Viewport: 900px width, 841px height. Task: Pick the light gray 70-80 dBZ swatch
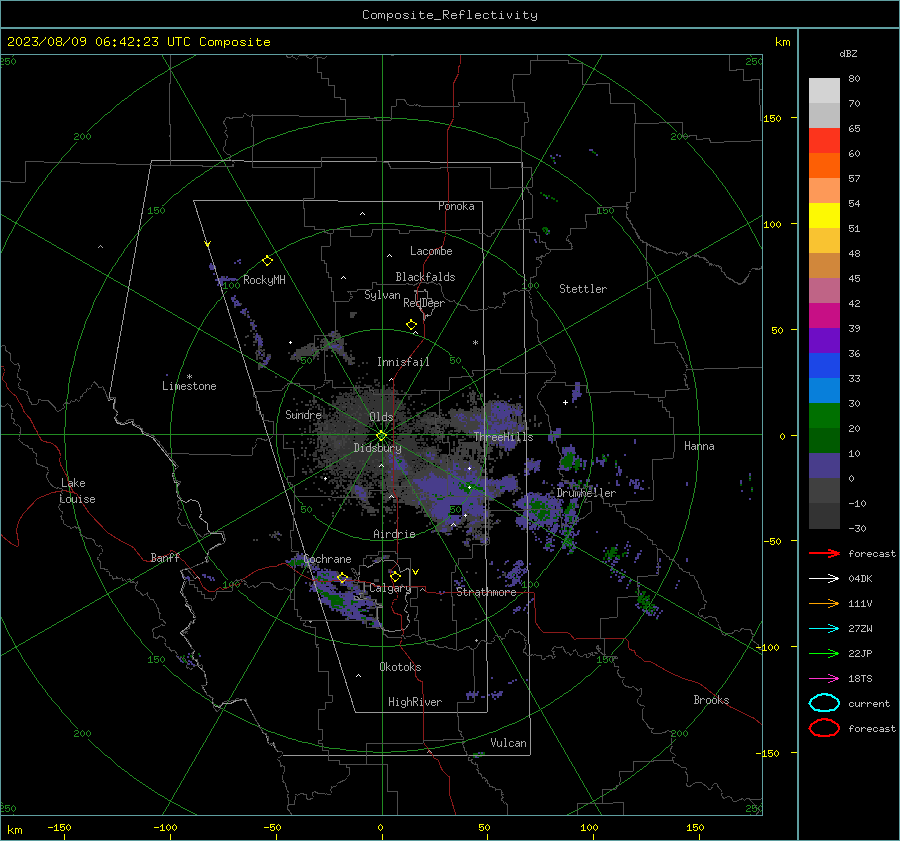pyautogui.click(x=824, y=91)
